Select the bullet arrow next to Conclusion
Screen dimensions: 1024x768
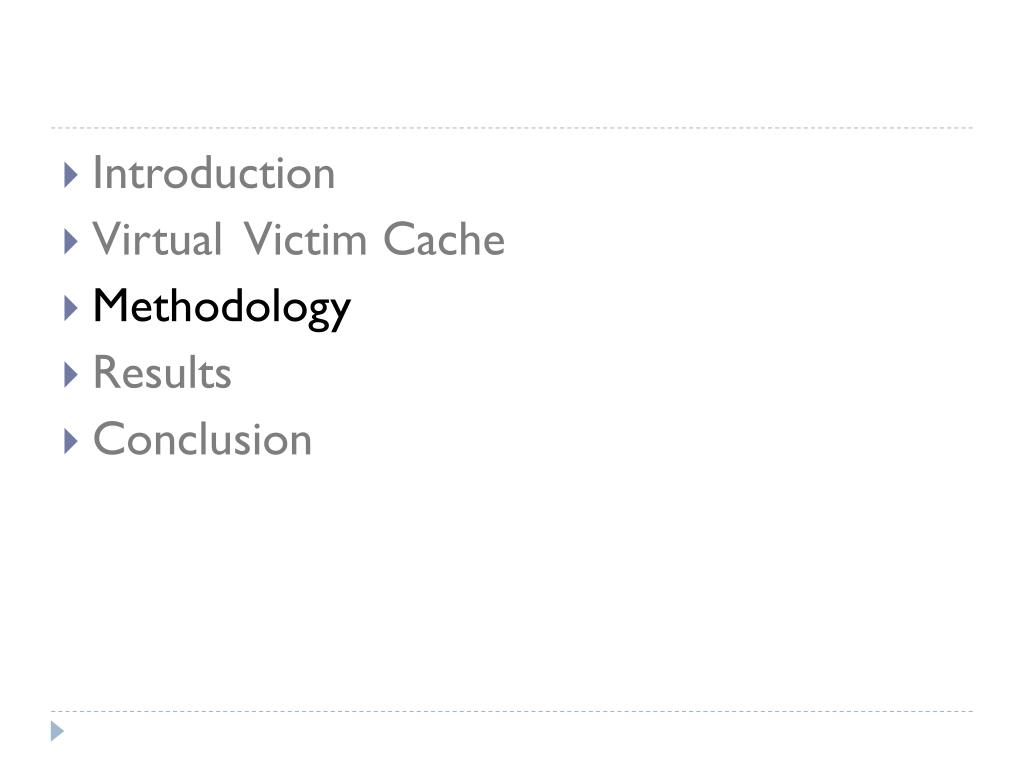[x=70, y=441]
